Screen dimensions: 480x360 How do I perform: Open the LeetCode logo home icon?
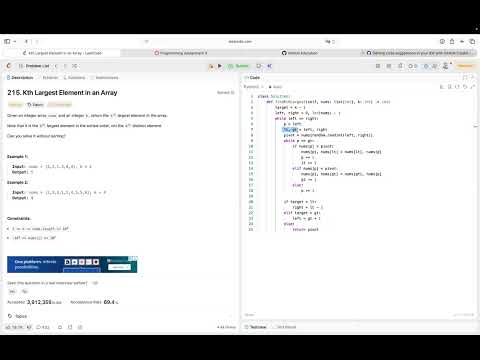tap(9, 66)
